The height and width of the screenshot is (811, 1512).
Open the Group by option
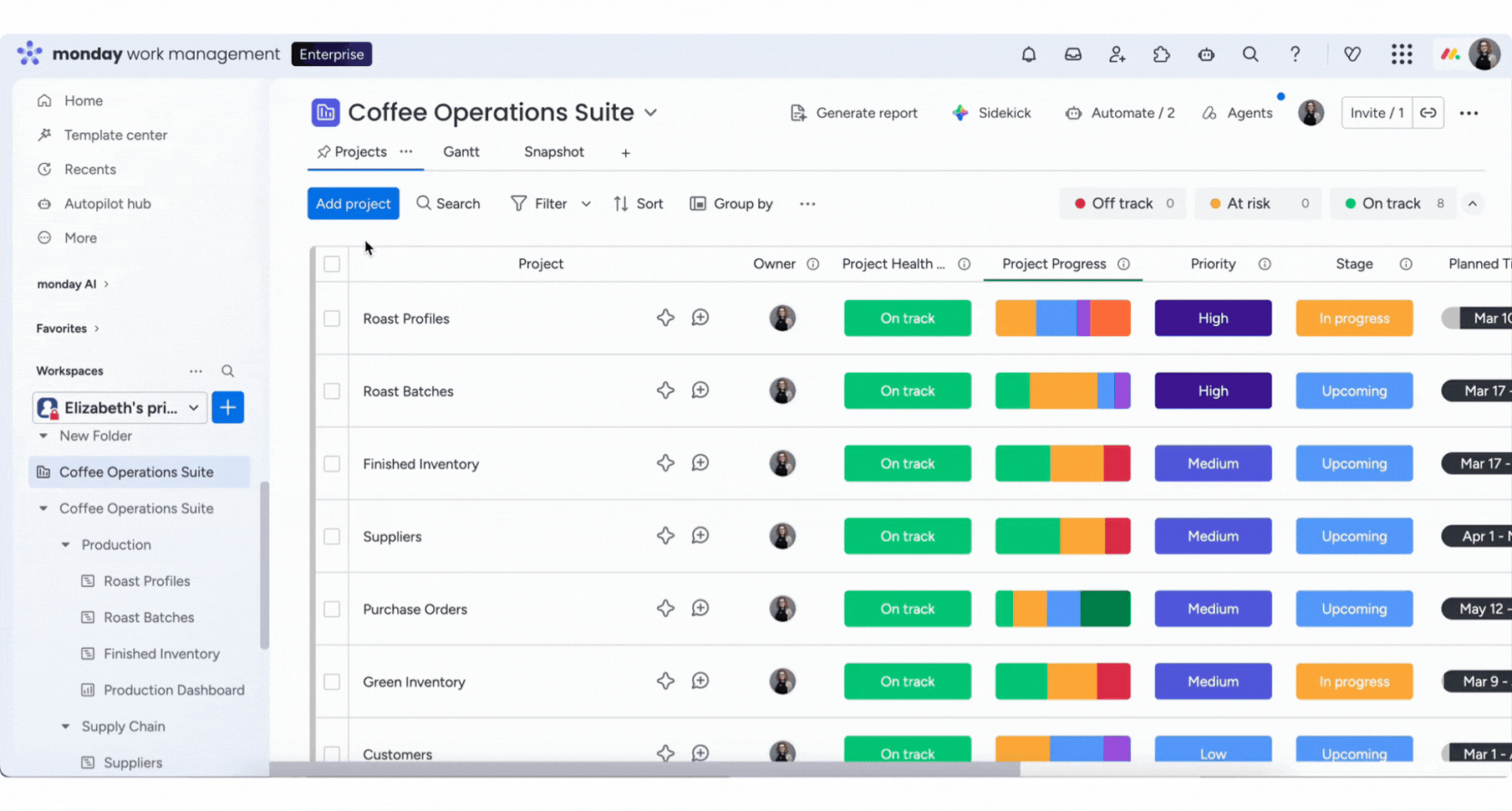tap(731, 204)
